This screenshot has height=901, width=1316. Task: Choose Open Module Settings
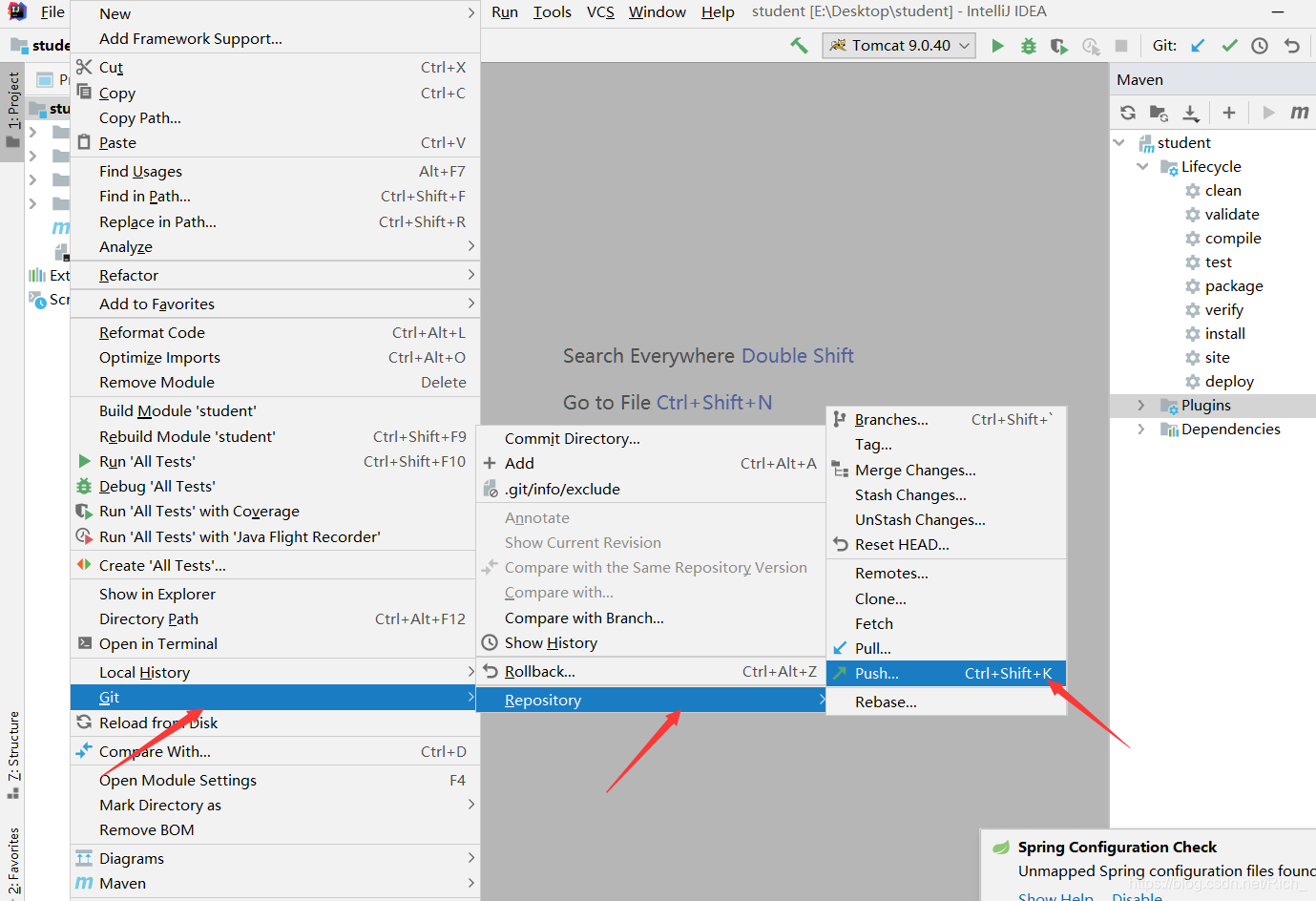(275, 780)
